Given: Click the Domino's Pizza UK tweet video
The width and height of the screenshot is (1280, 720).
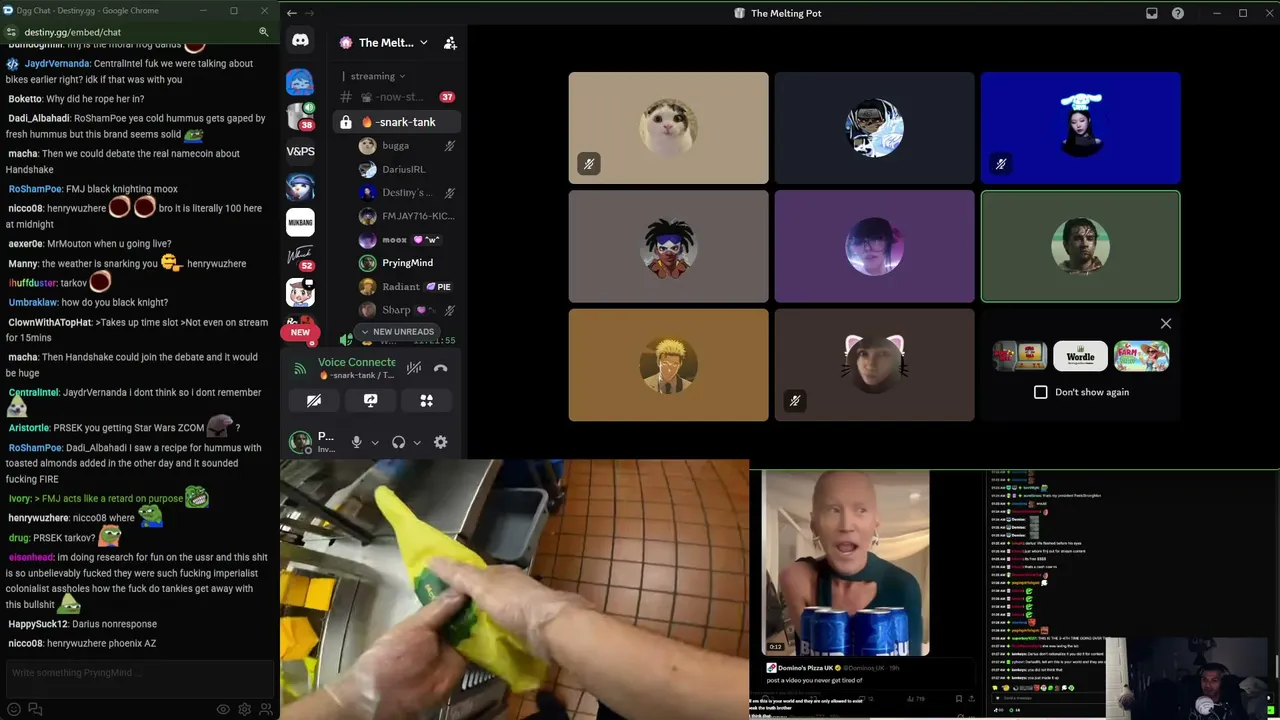Looking at the screenshot, I should click(846, 564).
